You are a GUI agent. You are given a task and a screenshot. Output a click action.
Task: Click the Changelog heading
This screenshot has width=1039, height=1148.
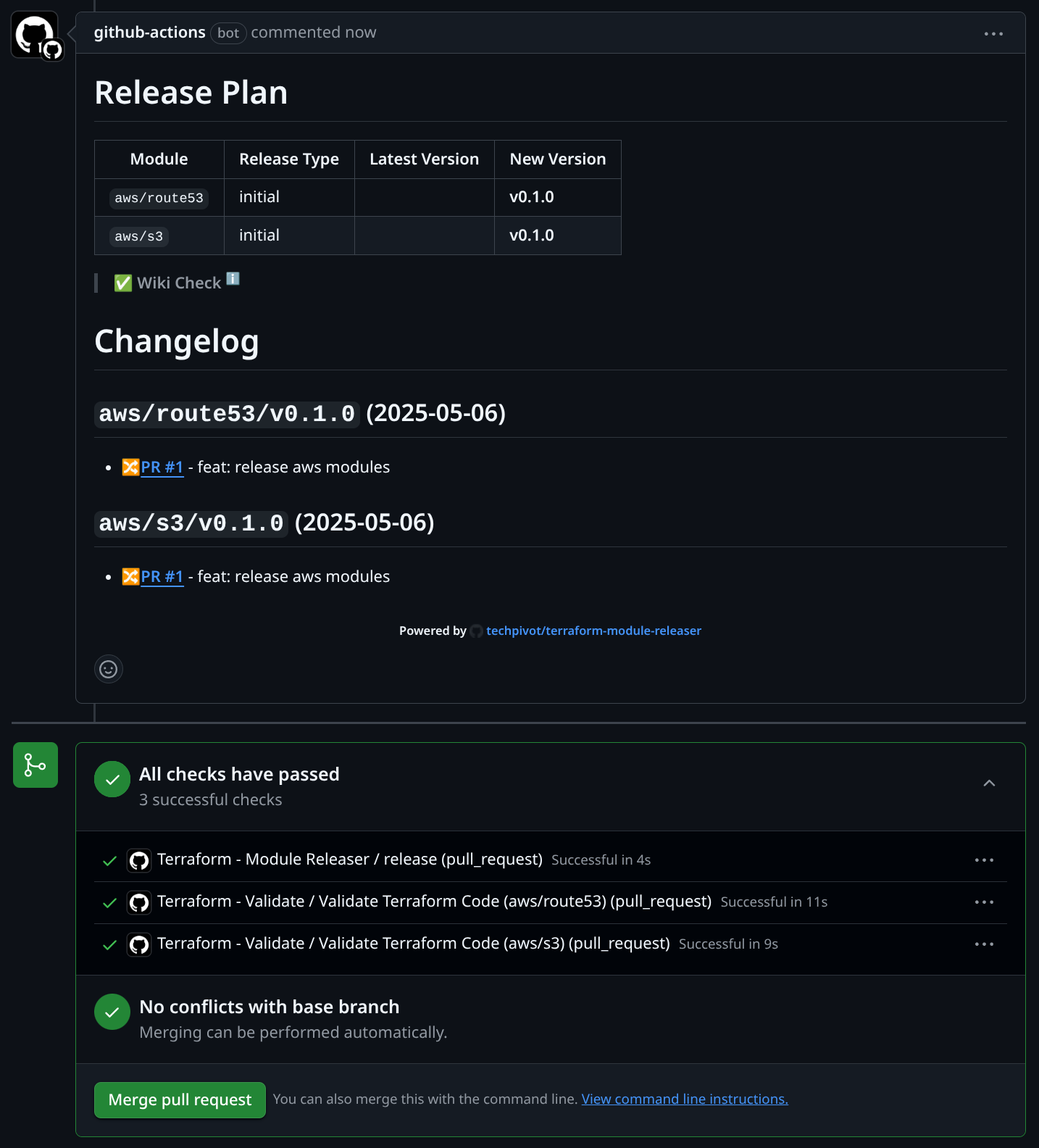(177, 341)
